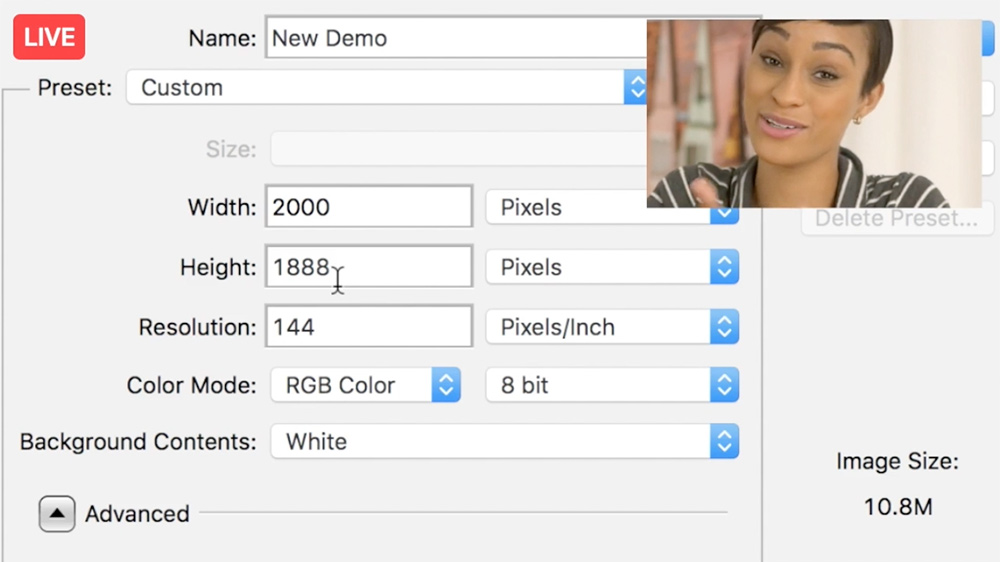The height and width of the screenshot is (562, 1000).
Task: Click the disabled Size field
Action: click(x=459, y=149)
